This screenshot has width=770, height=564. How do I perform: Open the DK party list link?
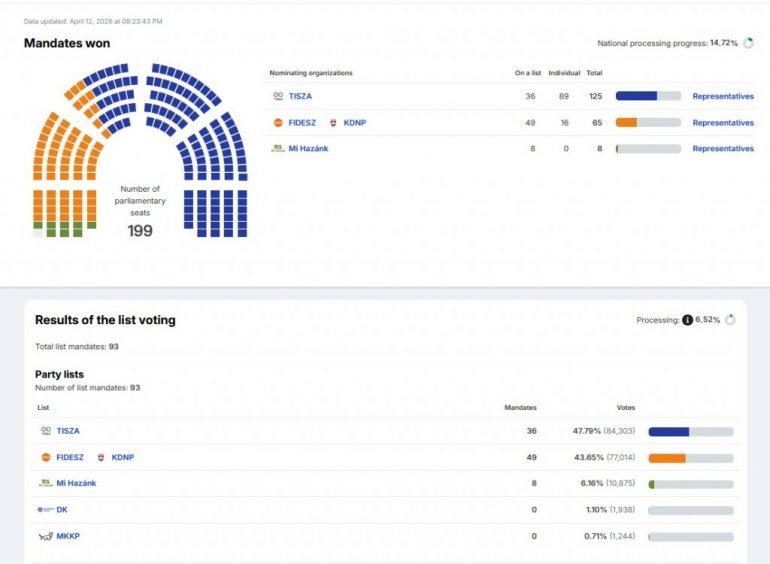(x=62, y=509)
